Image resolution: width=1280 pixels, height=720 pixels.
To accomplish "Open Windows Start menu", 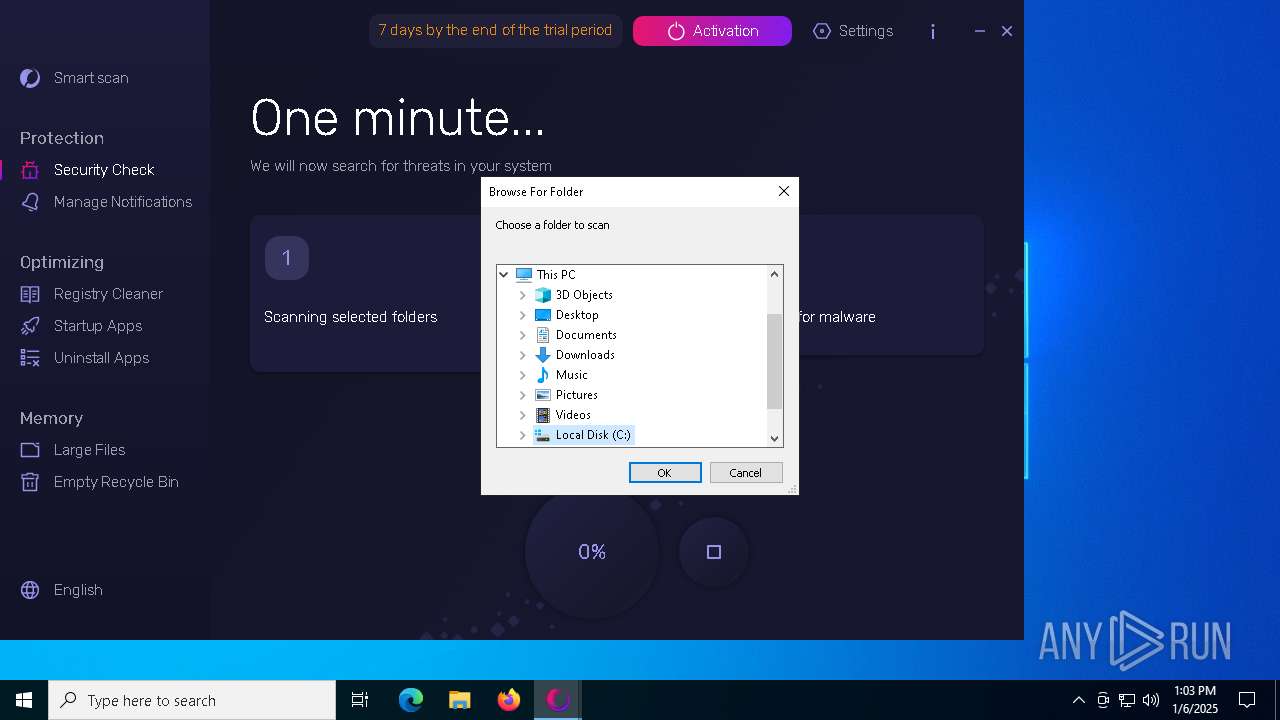I will click(24, 700).
